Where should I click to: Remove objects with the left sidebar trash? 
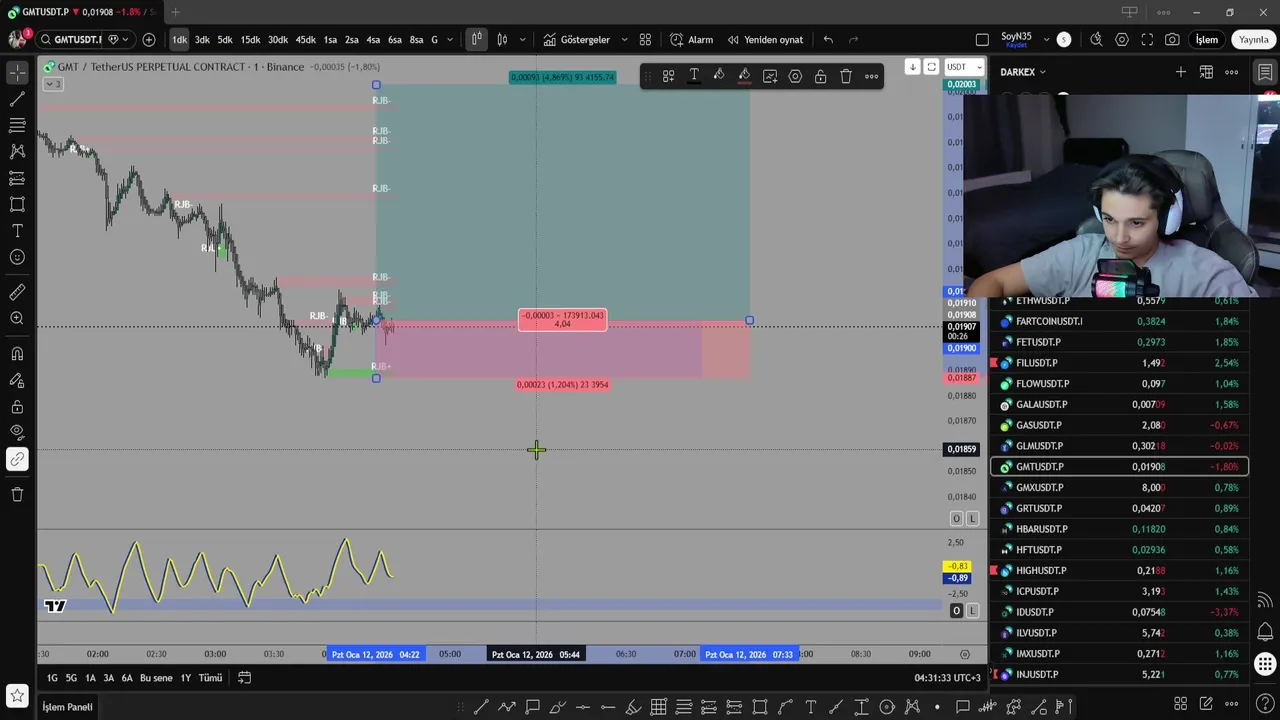[x=17, y=494]
